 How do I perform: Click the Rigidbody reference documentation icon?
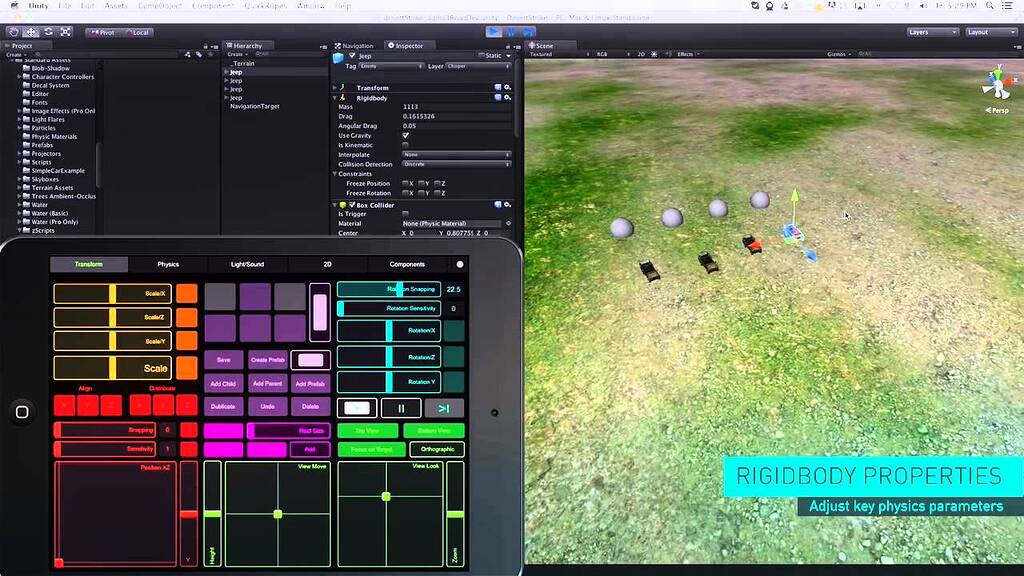pos(499,97)
